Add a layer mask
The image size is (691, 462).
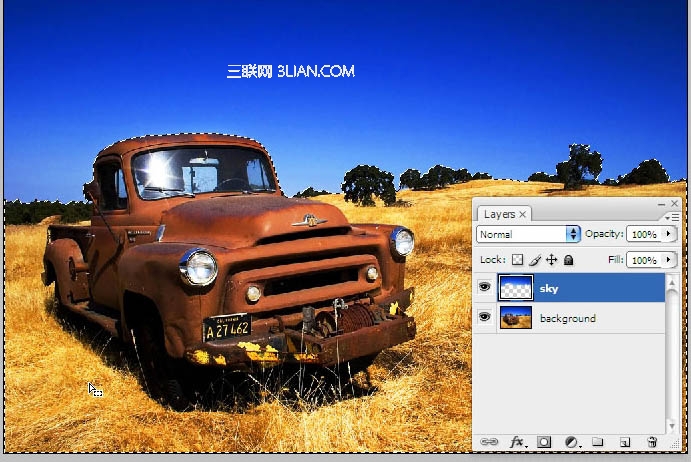[x=544, y=442]
